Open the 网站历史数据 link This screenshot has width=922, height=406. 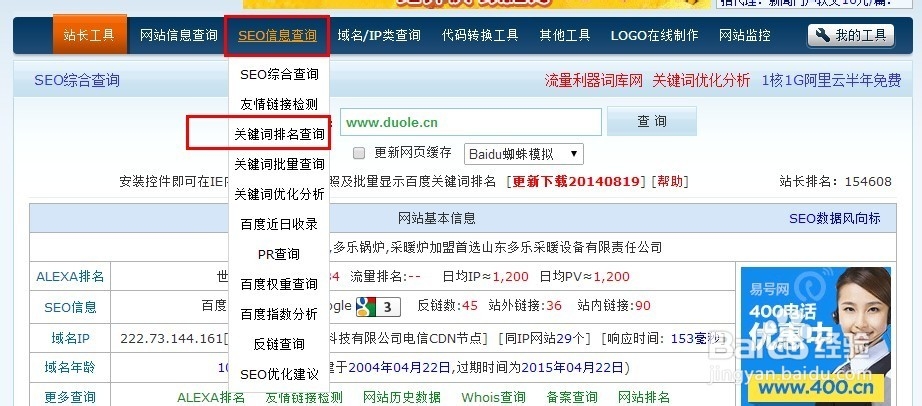coord(402,398)
